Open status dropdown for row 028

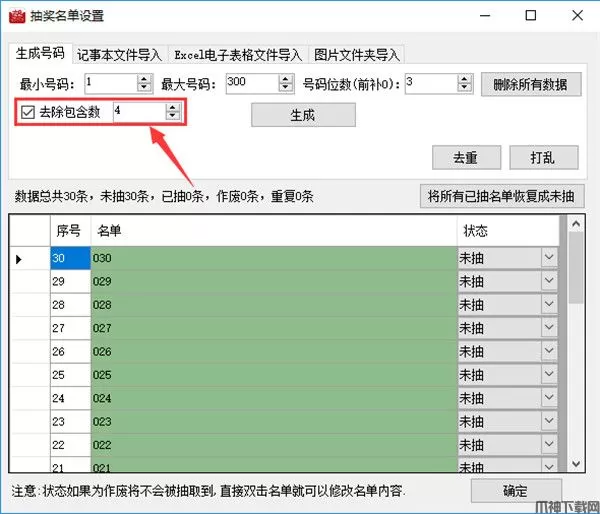coord(549,304)
